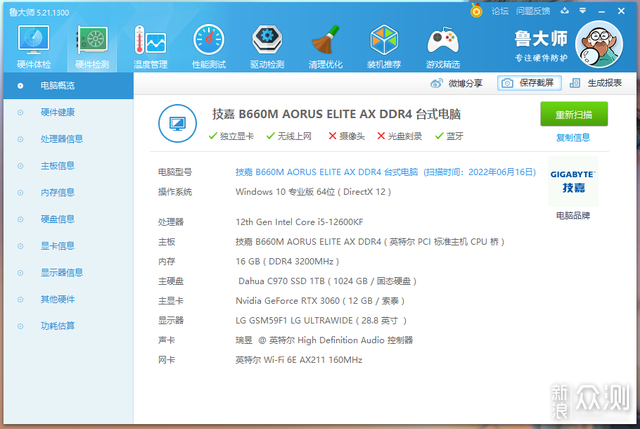Close the 鲁大师 window
Screen dimensions: 640x429
click(x=621, y=11)
